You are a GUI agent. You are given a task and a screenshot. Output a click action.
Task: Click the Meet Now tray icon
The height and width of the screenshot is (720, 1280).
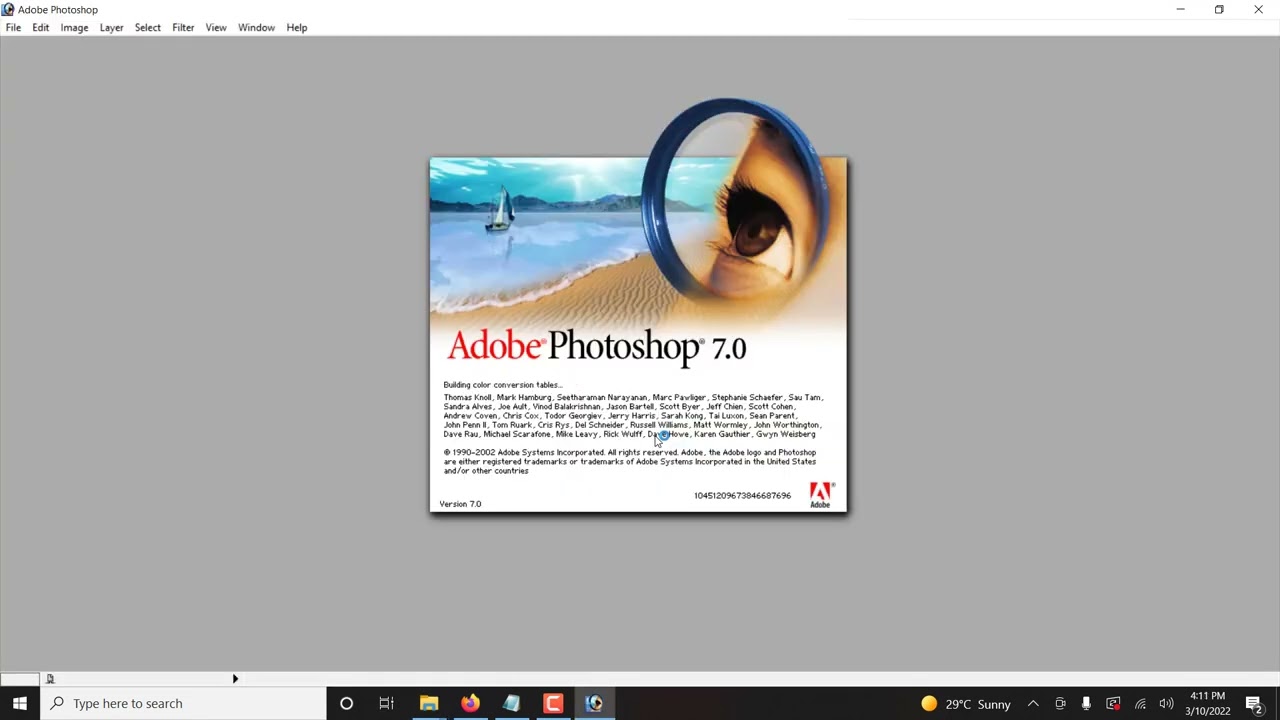pyautogui.click(x=1060, y=704)
